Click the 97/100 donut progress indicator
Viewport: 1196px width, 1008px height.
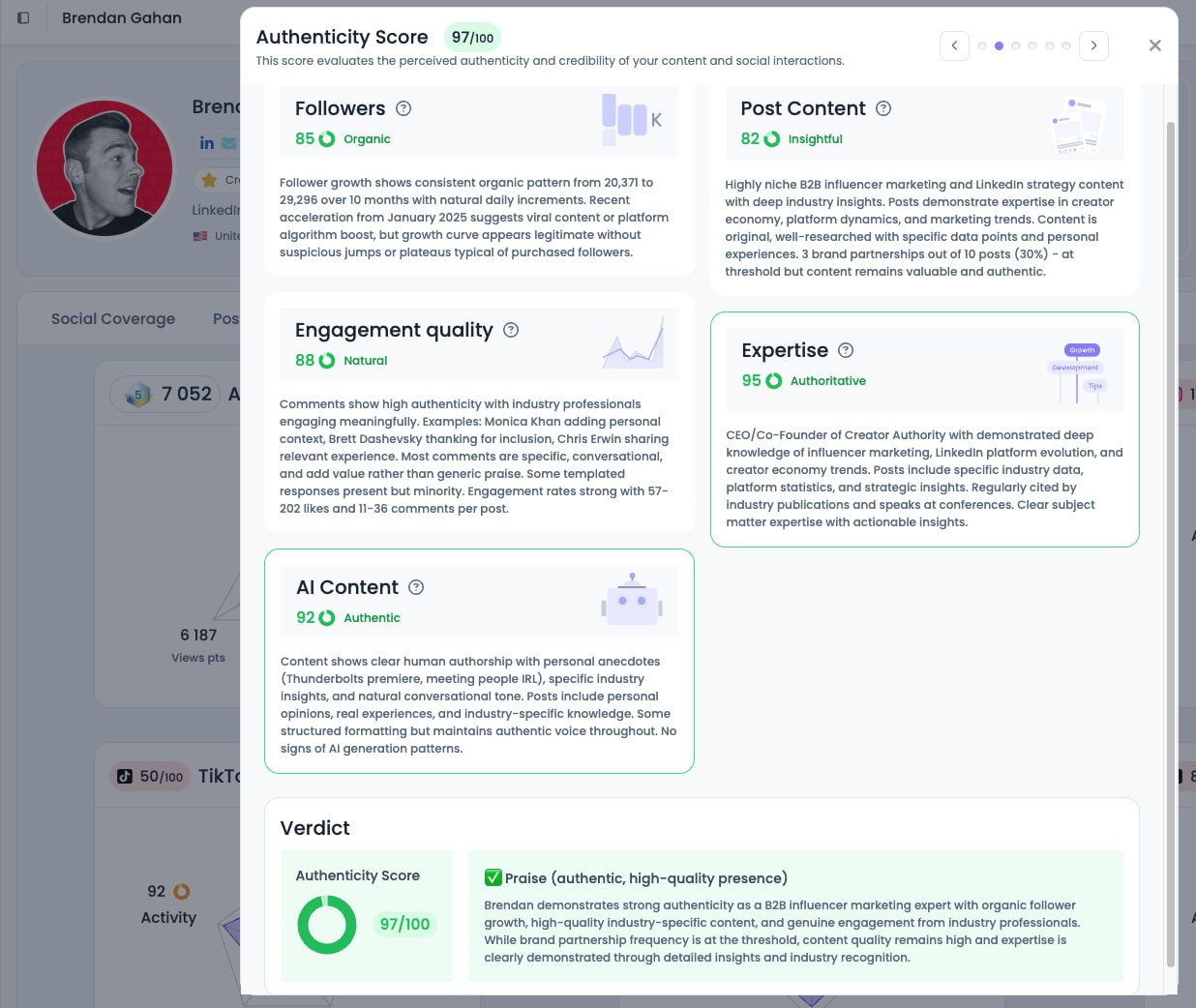327,924
